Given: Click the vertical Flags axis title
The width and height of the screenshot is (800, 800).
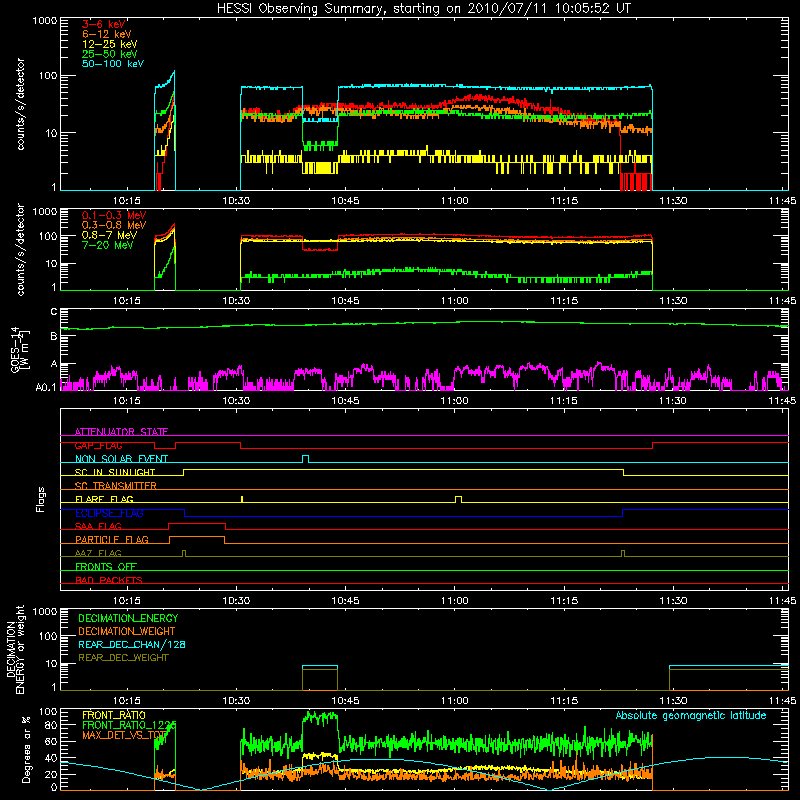Looking at the screenshot, I should (x=41, y=499).
